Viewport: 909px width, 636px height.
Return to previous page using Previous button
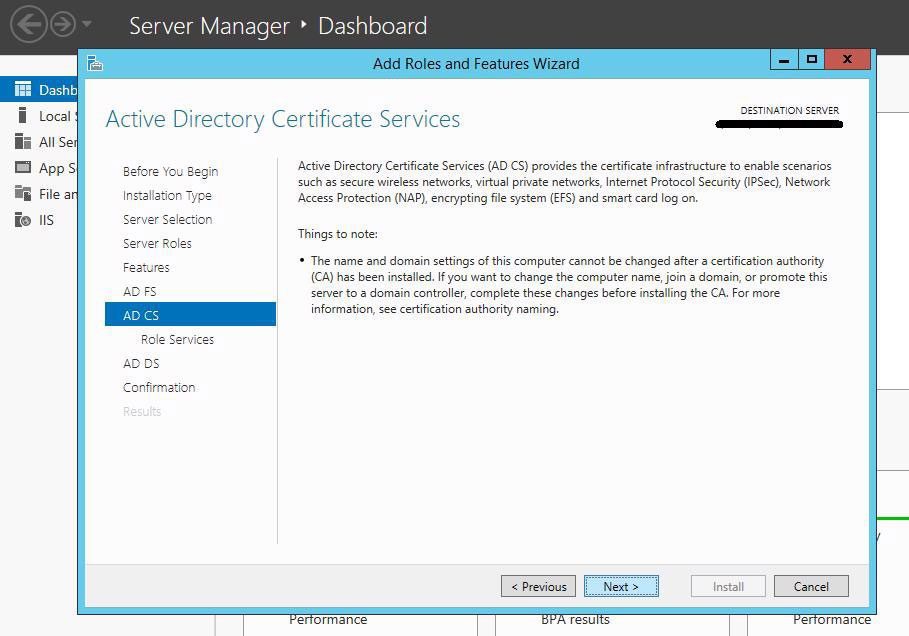(537, 586)
